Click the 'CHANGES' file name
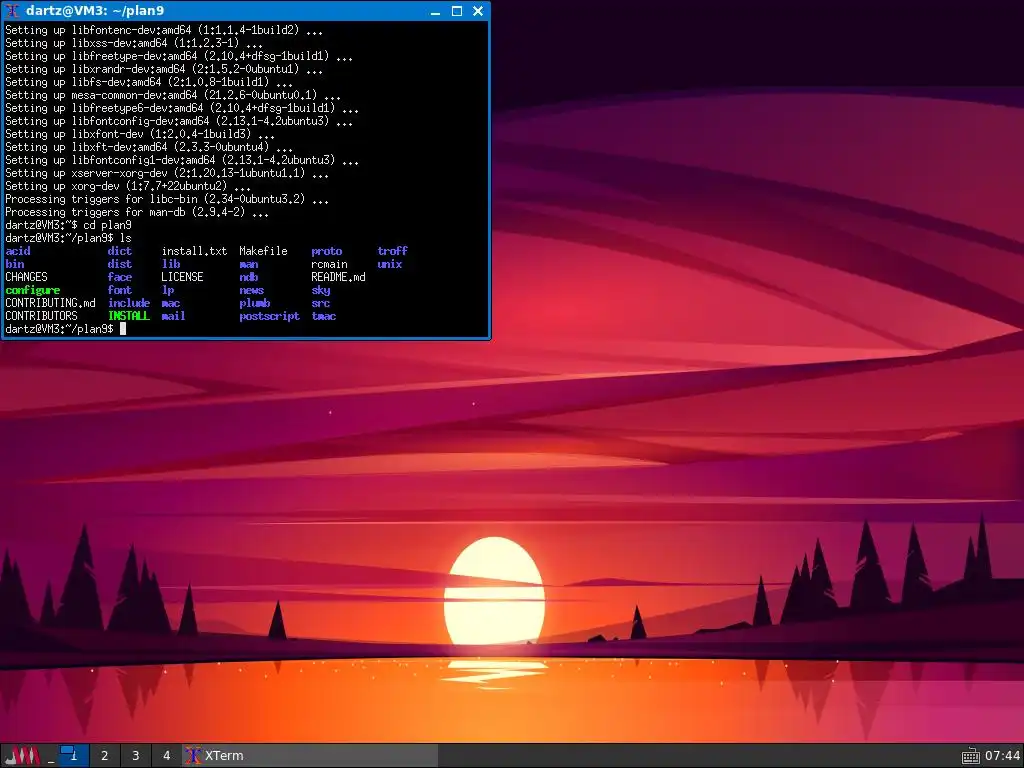Viewport: 1024px width, 768px height. [x=26, y=277]
